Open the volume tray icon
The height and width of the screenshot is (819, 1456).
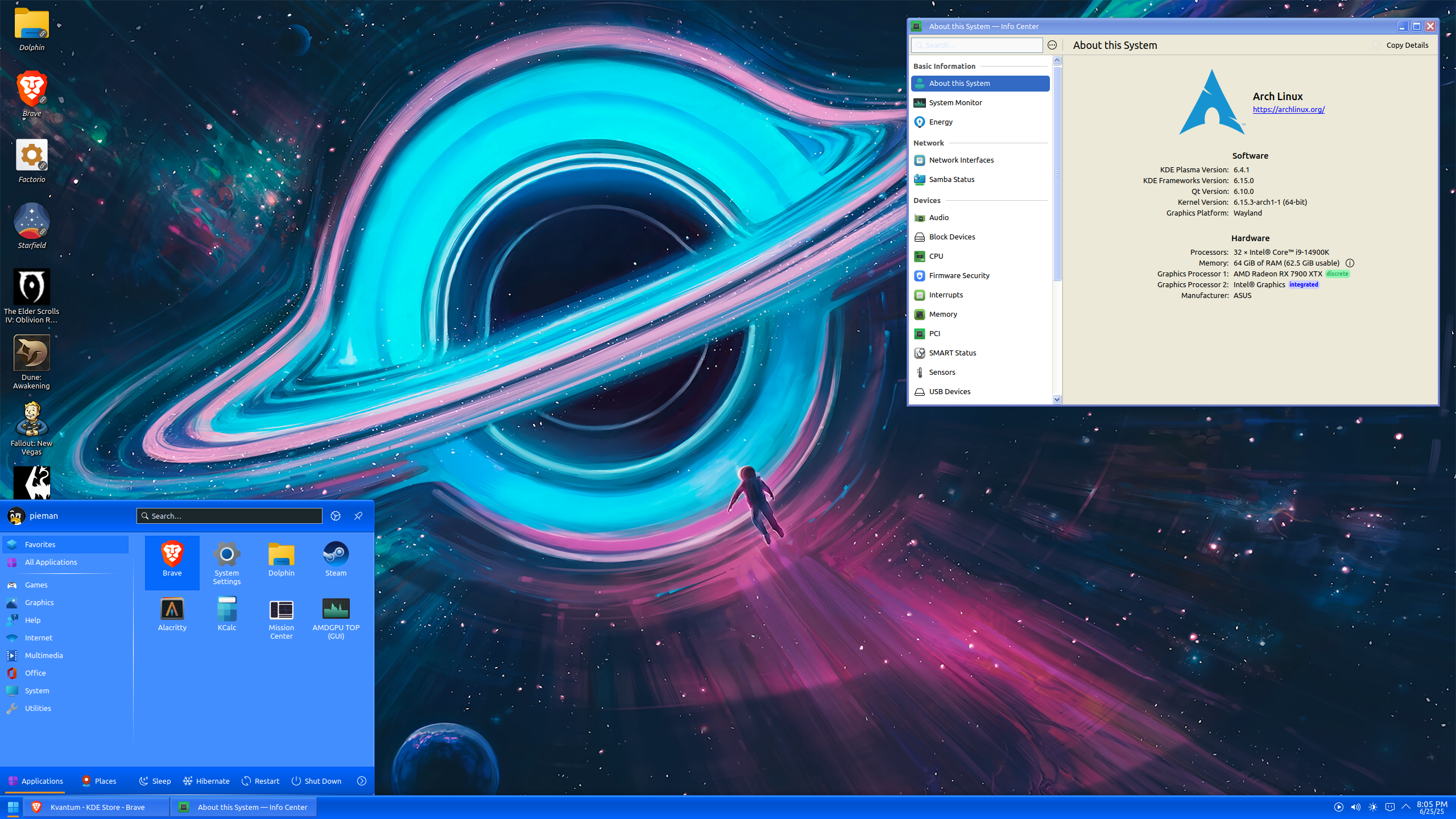point(1356,807)
